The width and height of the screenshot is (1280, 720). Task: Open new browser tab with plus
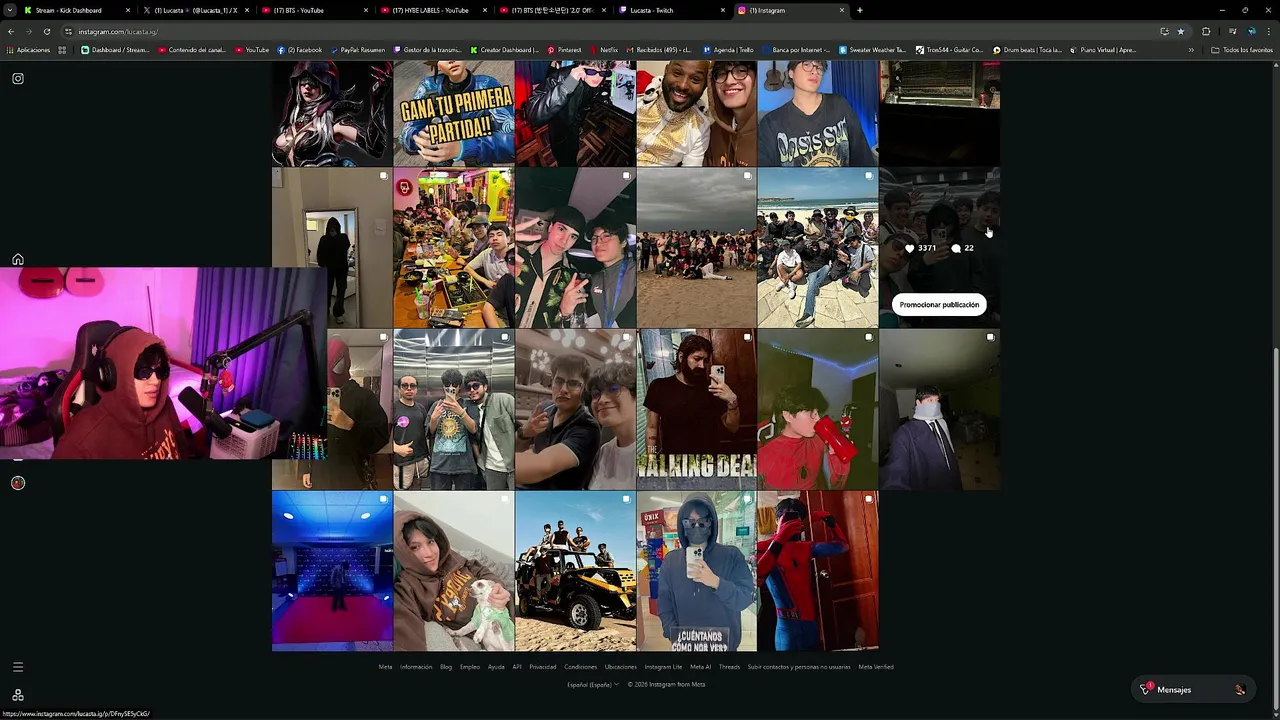(860, 10)
